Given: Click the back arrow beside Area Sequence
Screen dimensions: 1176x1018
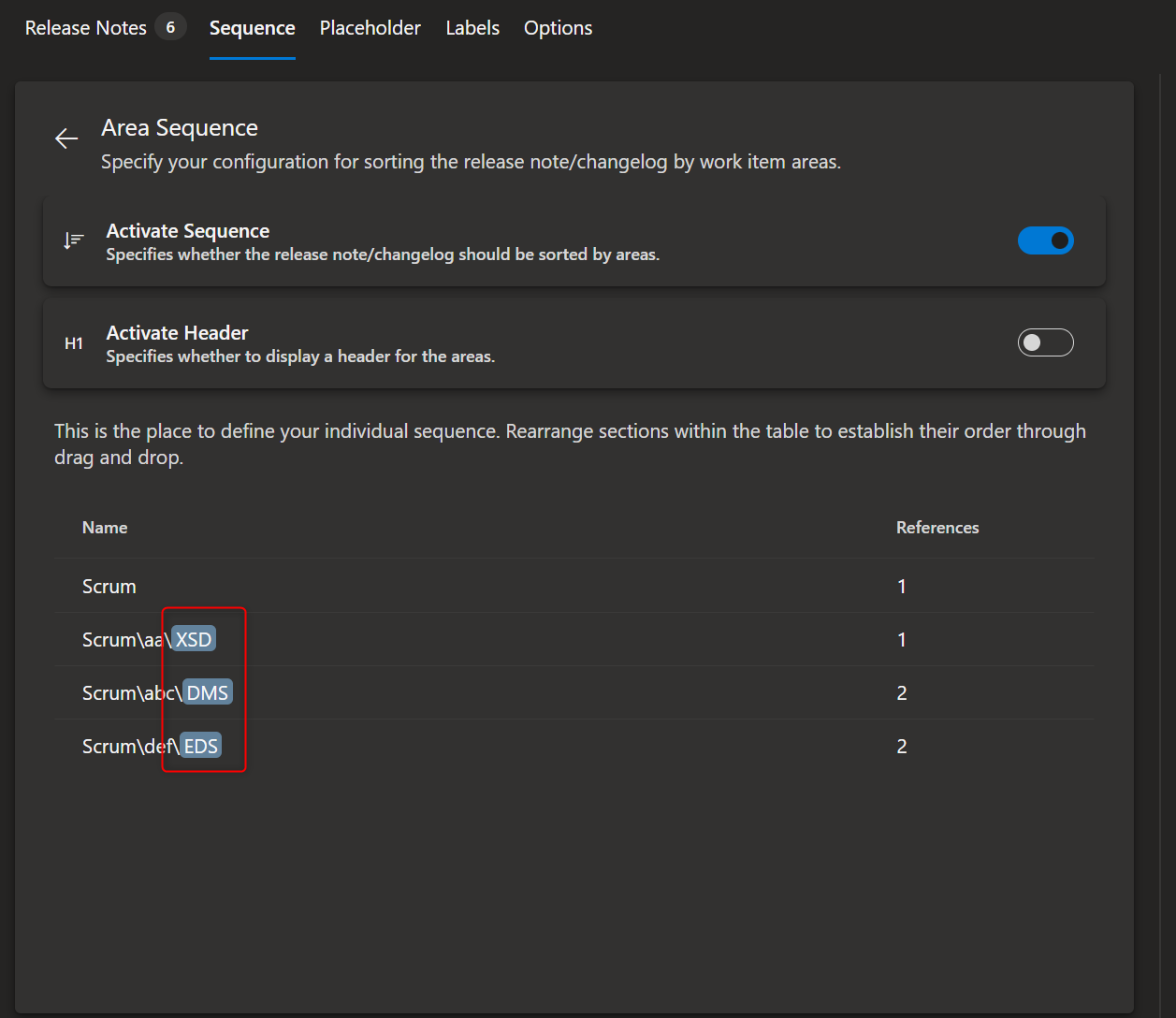Looking at the screenshot, I should tap(66, 138).
